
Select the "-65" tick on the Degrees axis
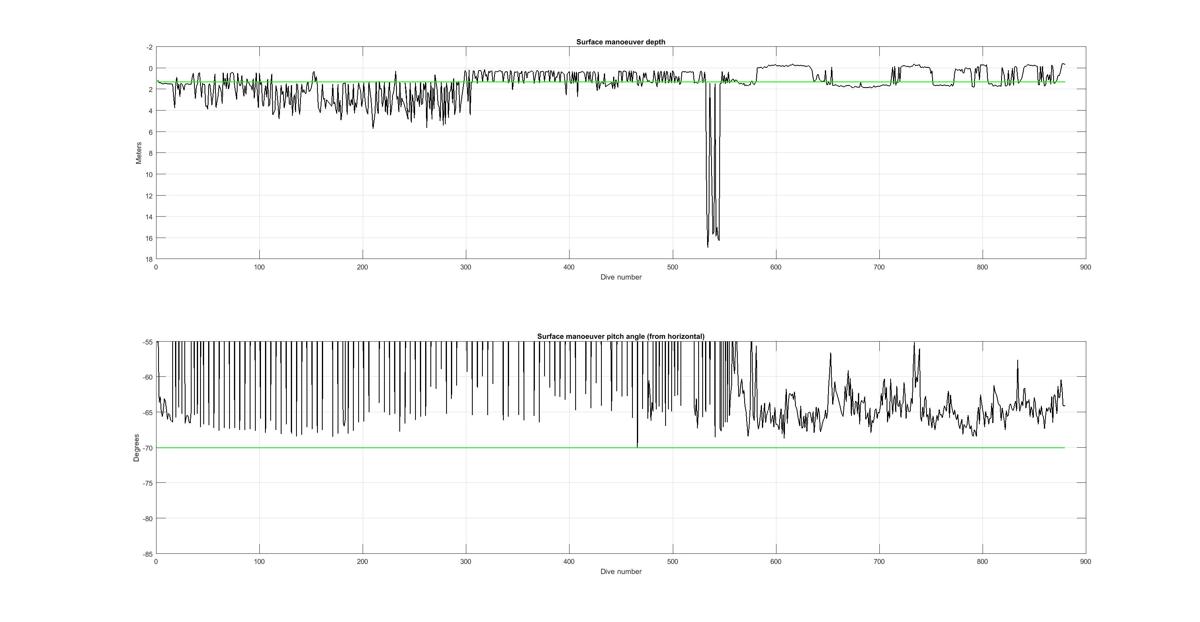click(x=148, y=412)
